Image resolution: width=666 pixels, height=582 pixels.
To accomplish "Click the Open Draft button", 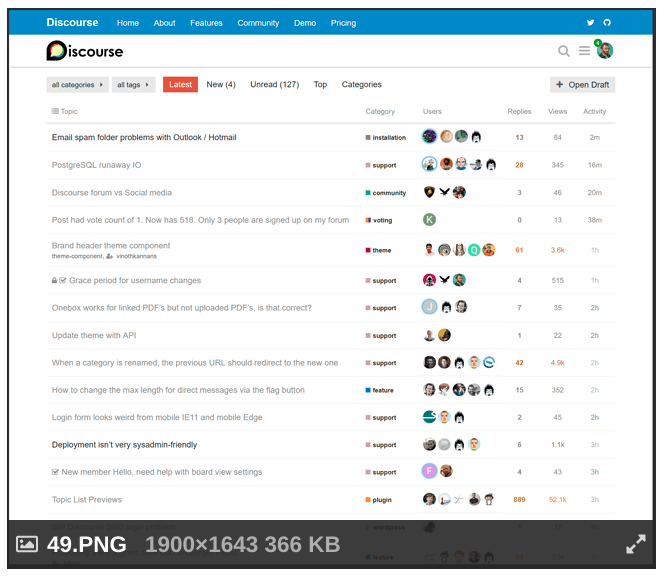I will click(x=582, y=85).
